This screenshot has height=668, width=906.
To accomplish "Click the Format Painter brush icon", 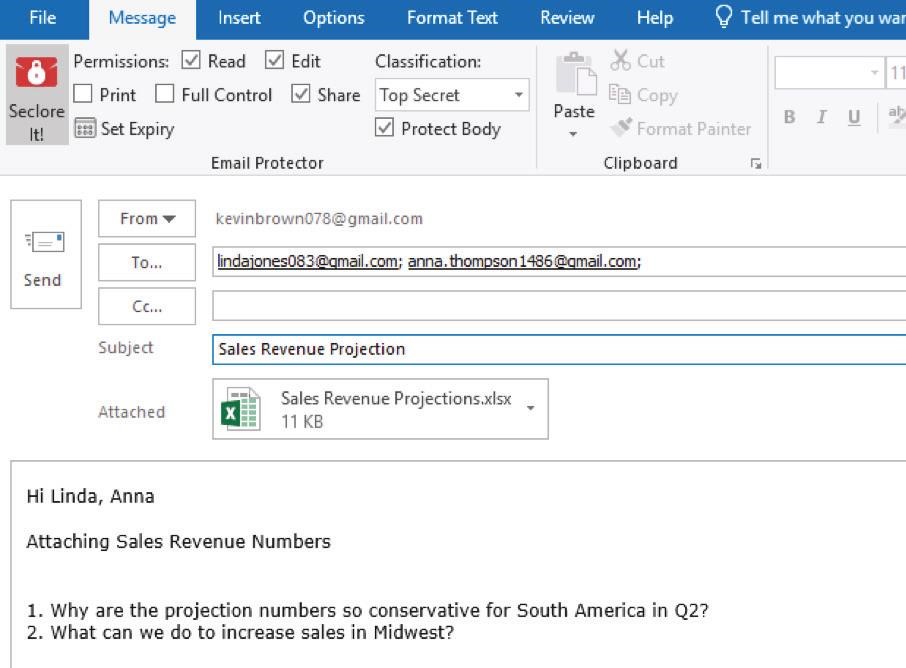I will coord(621,129).
